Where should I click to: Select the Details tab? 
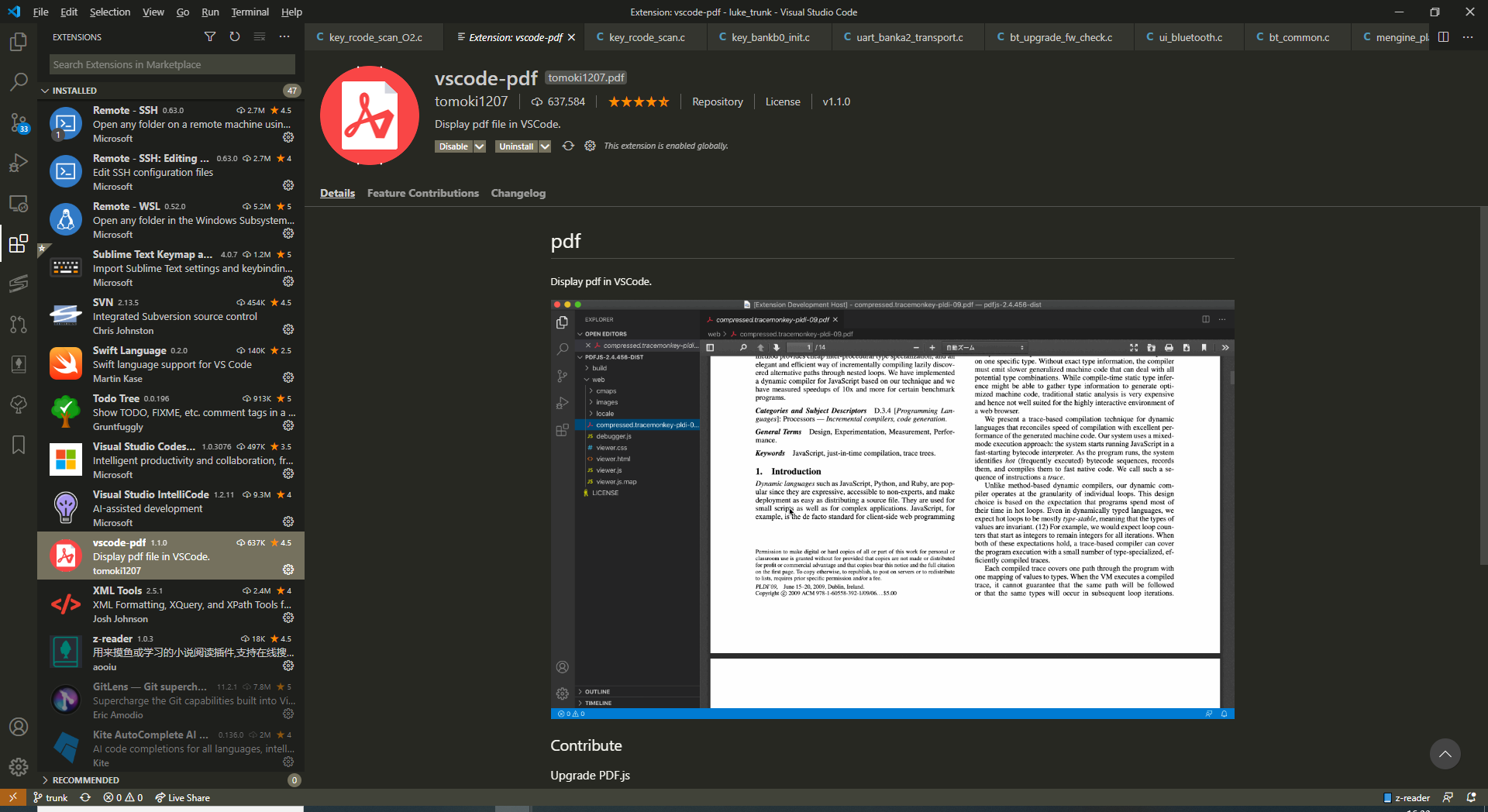337,193
